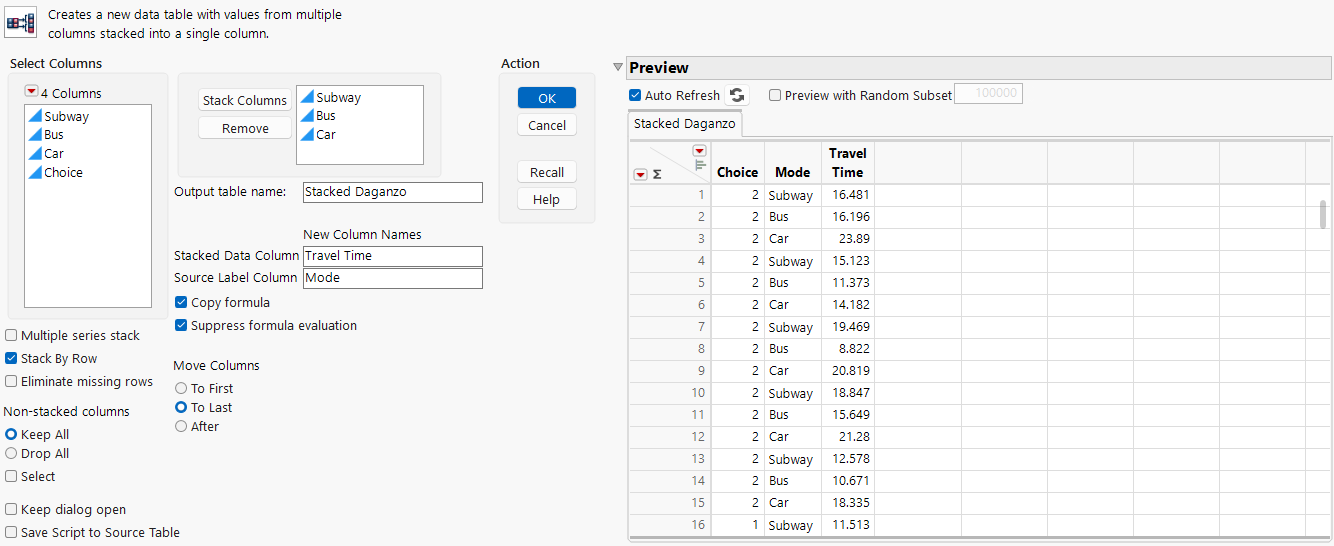Image resolution: width=1334 pixels, height=546 pixels.
Task: Select row number 16 in the preview
Action: click(x=669, y=525)
